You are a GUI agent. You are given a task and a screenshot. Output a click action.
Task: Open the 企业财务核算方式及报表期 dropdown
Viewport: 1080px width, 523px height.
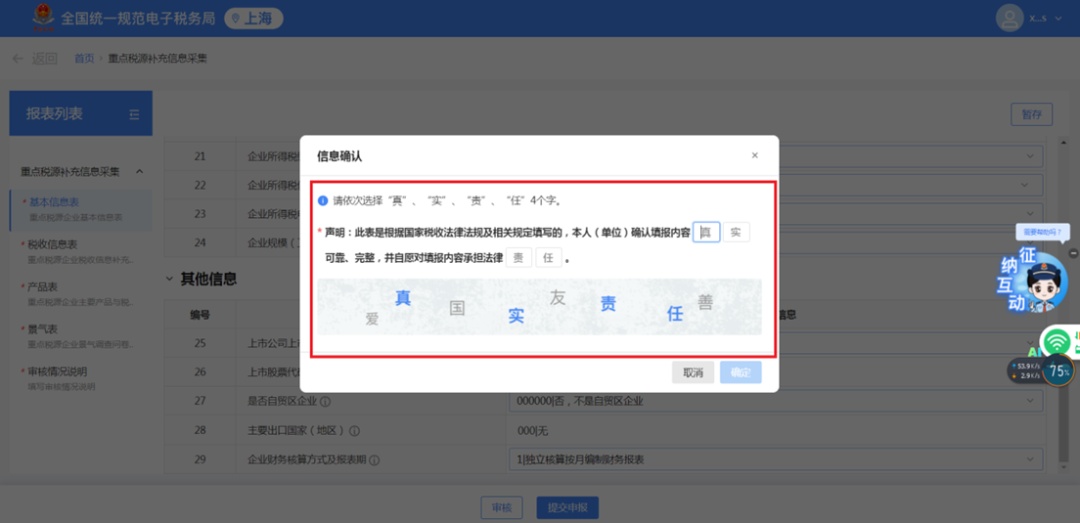click(776, 460)
